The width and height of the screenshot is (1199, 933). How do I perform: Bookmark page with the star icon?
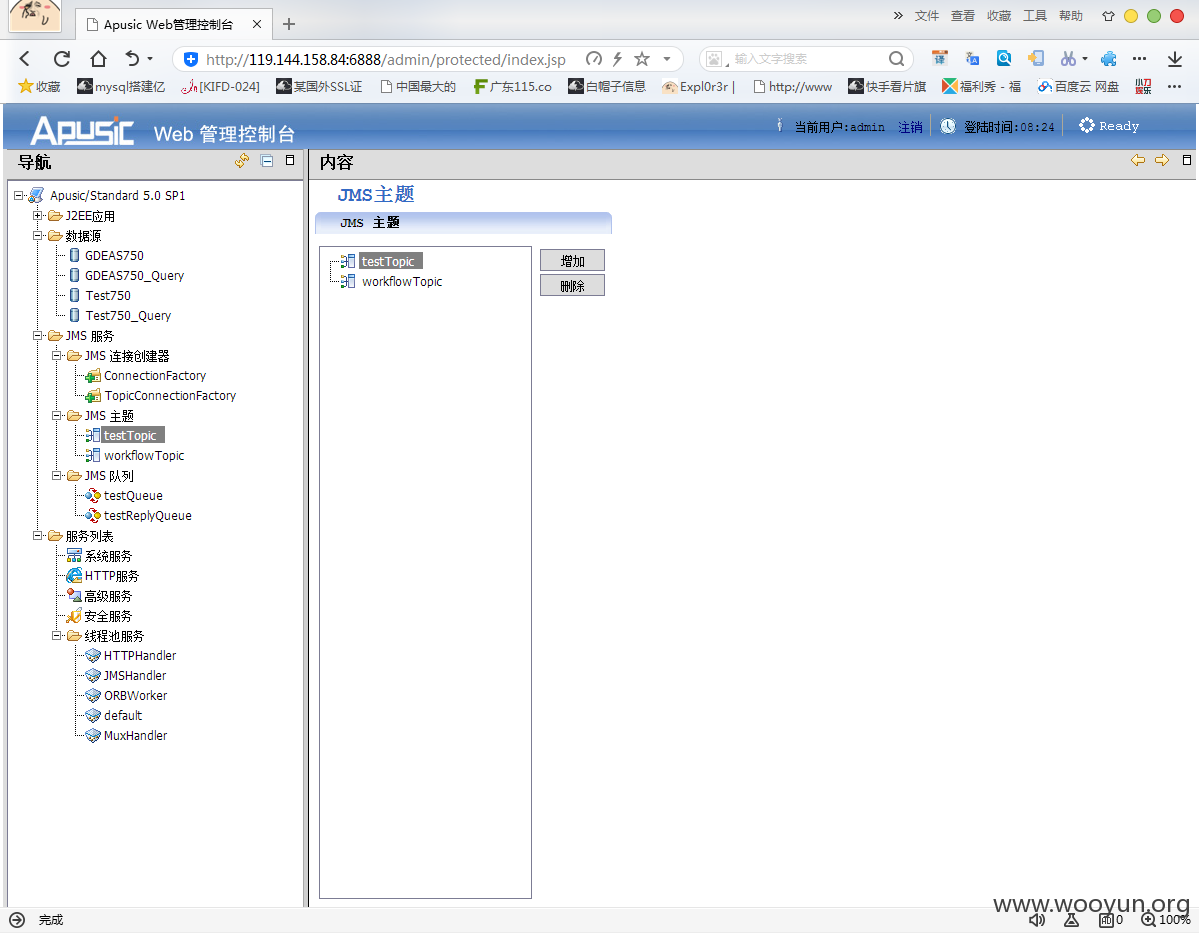[642, 59]
